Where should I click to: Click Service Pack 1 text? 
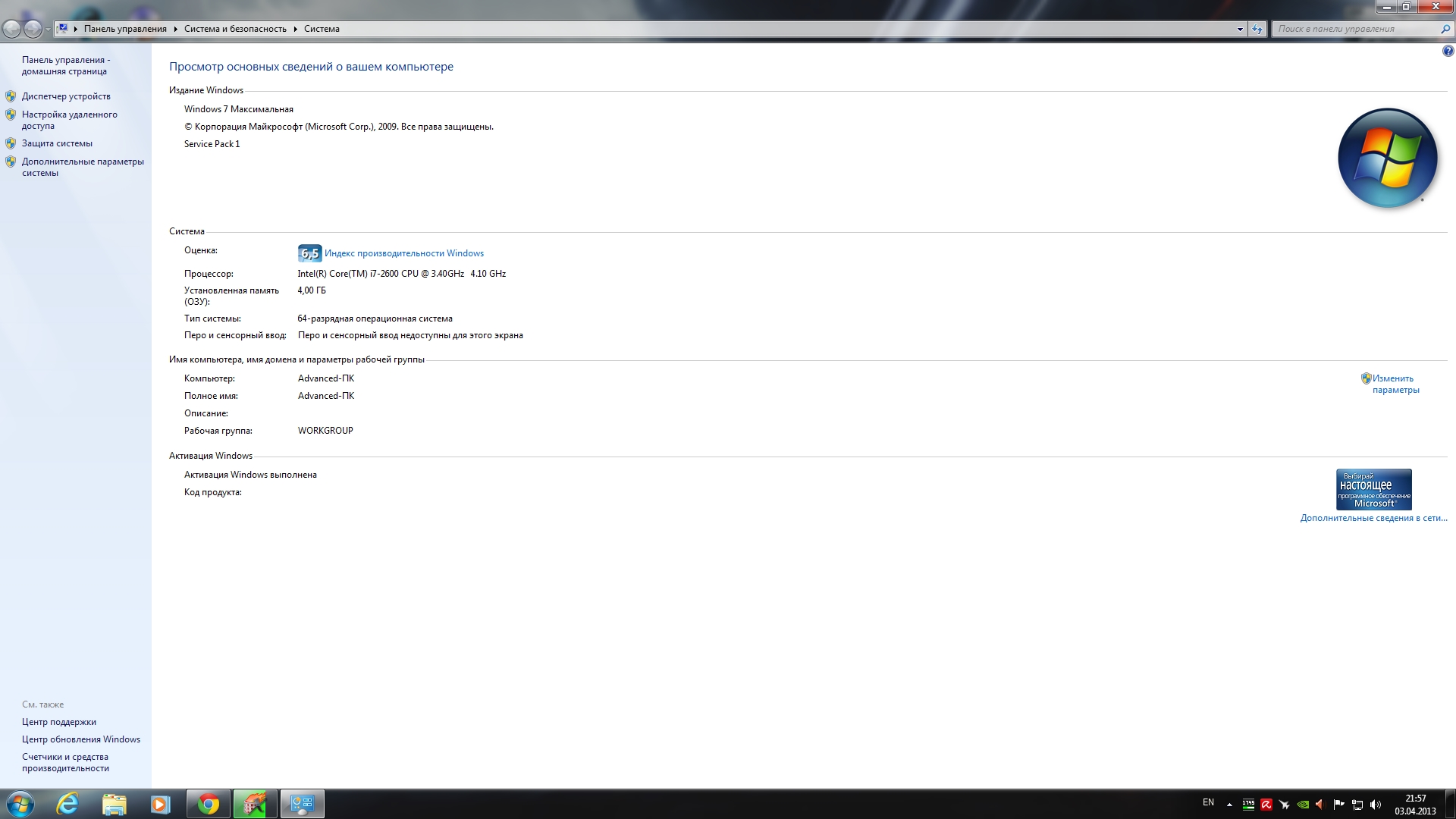pyautogui.click(x=212, y=144)
